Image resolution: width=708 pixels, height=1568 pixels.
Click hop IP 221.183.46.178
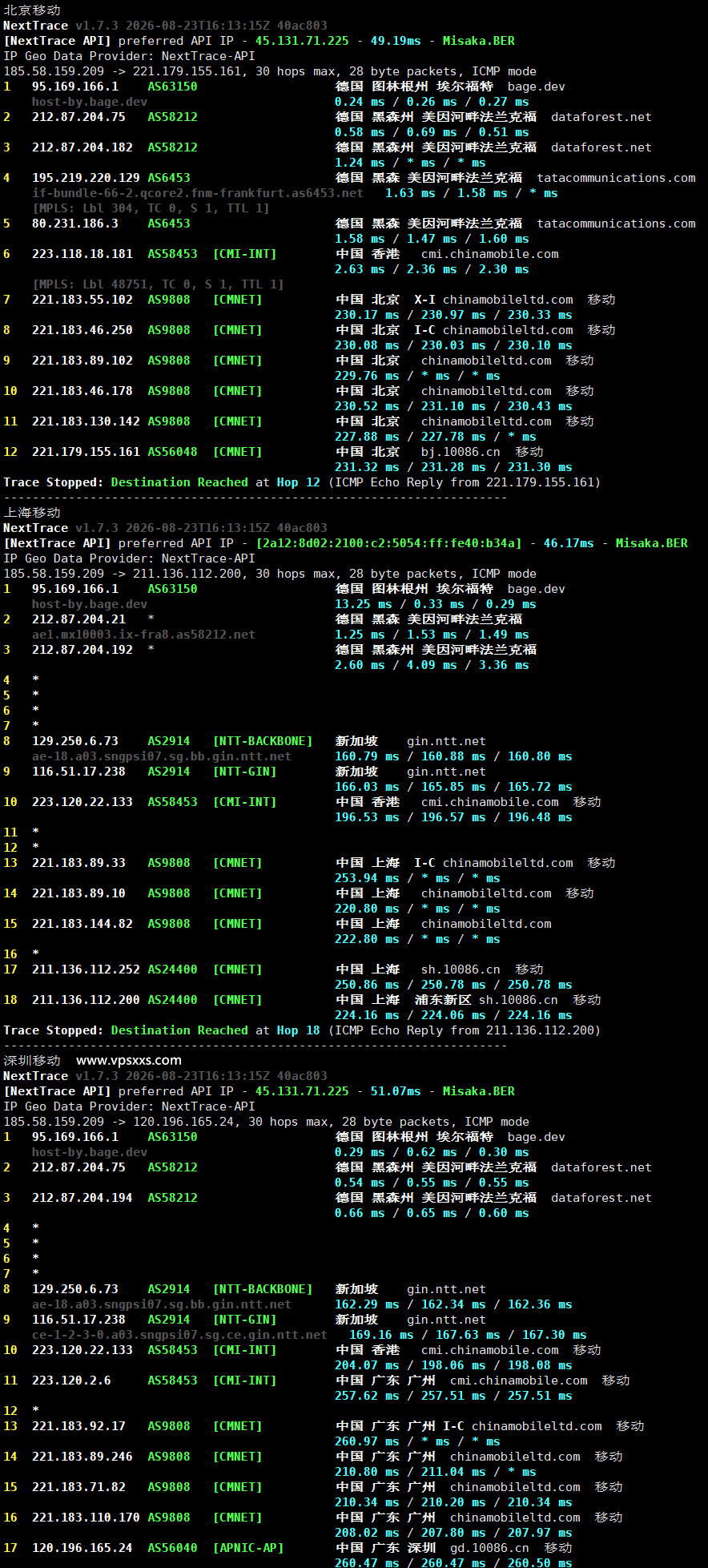point(82,391)
